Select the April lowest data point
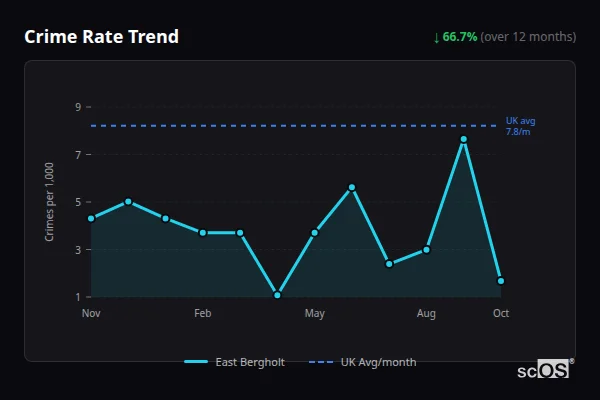The height and width of the screenshot is (400, 600). tap(277, 295)
